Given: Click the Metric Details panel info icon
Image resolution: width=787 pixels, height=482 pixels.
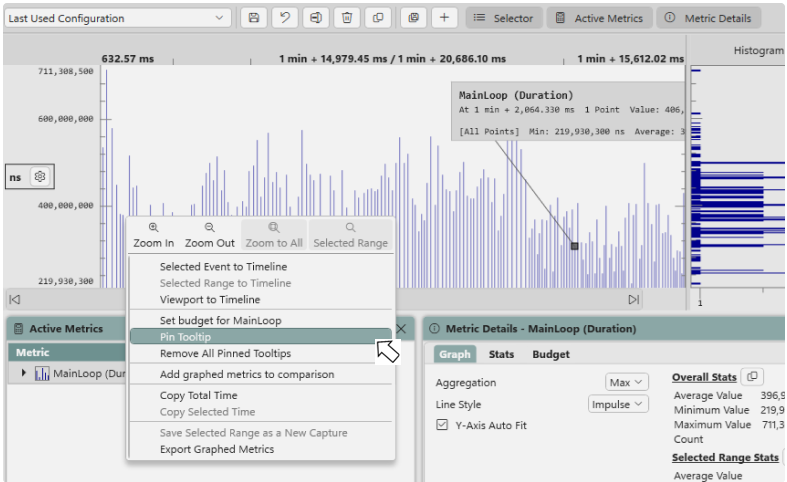Looking at the screenshot, I should click(434, 328).
